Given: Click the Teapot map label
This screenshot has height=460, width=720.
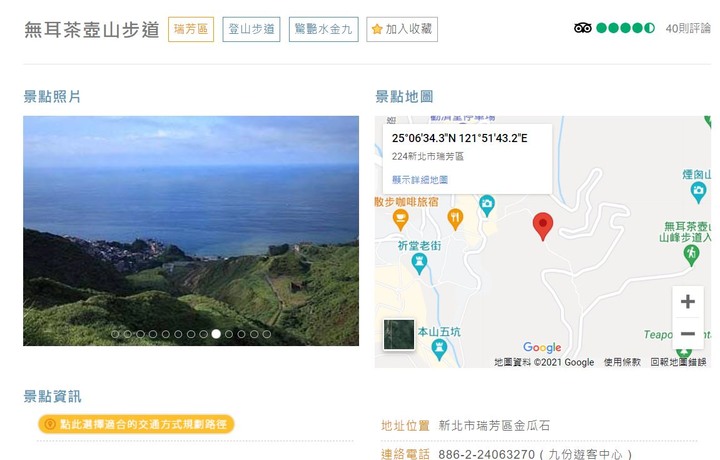Looking at the screenshot, I should pos(658,335).
